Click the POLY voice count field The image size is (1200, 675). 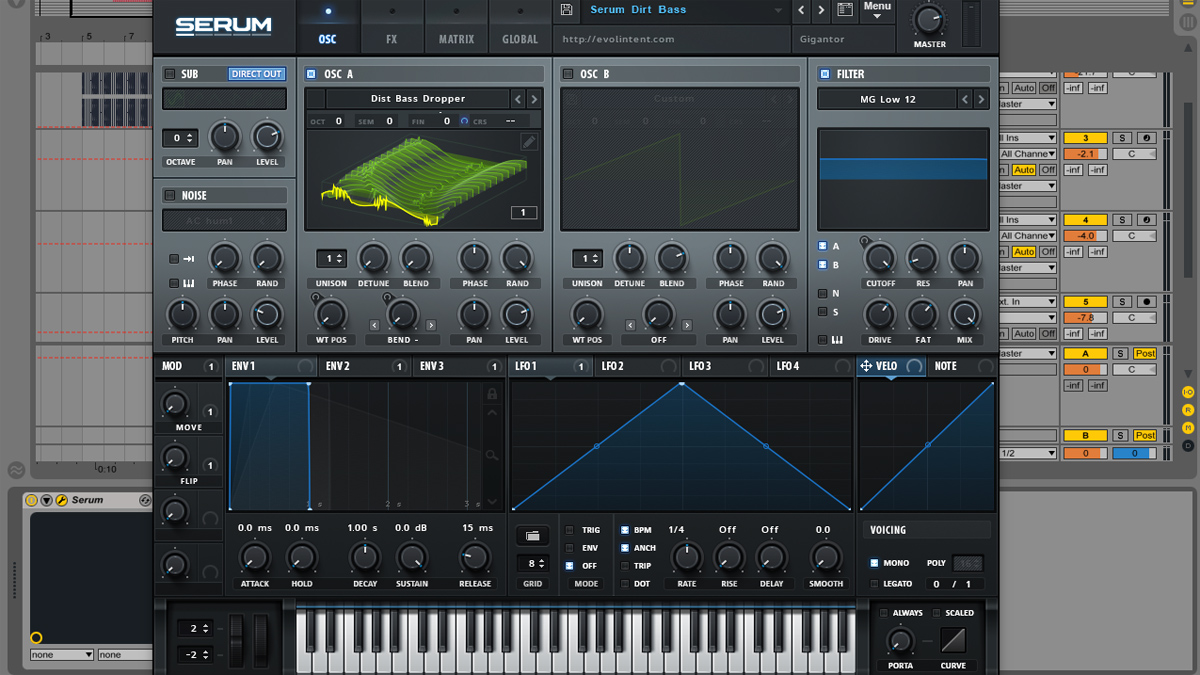pos(967,563)
